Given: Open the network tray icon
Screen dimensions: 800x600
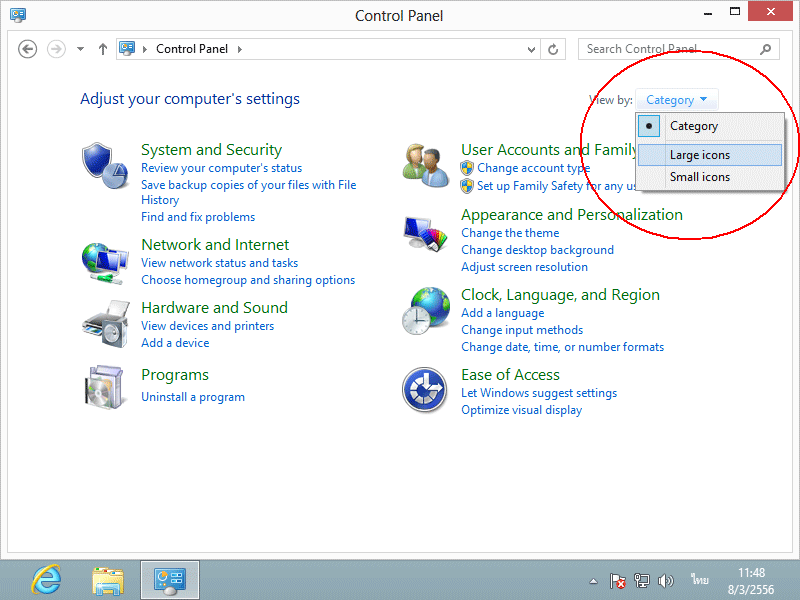Looking at the screenshot, I should tap(641, 581).
